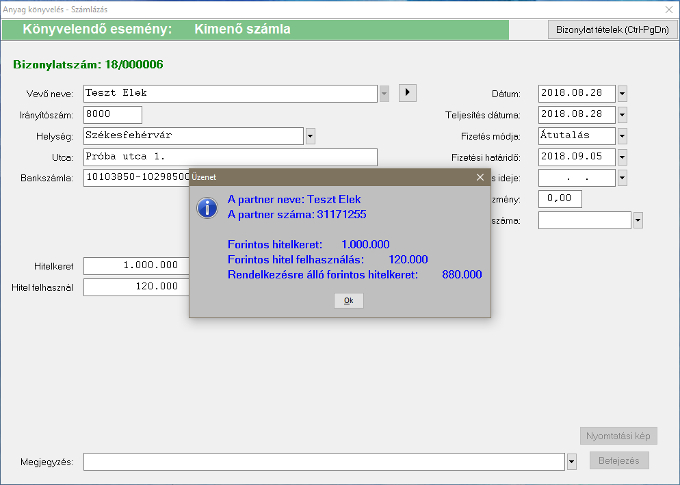Viewport: 680px width, 485px height.
Task: Open Bizonylat tételek (Ctrl+PgDn)
Action: pos(612,30)
